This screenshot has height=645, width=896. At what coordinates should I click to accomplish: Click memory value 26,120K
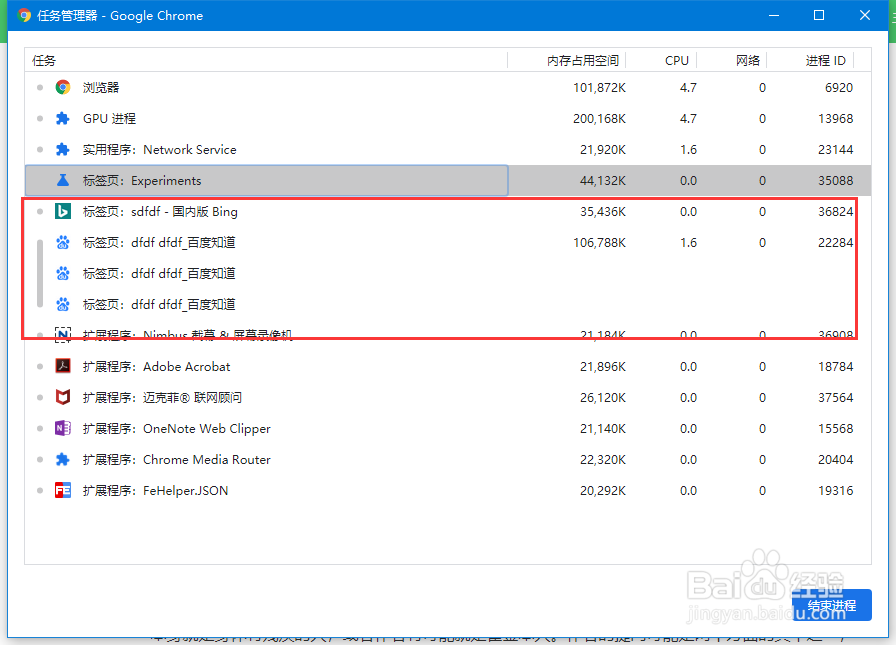pyautogui.click(x=603, y=397)
